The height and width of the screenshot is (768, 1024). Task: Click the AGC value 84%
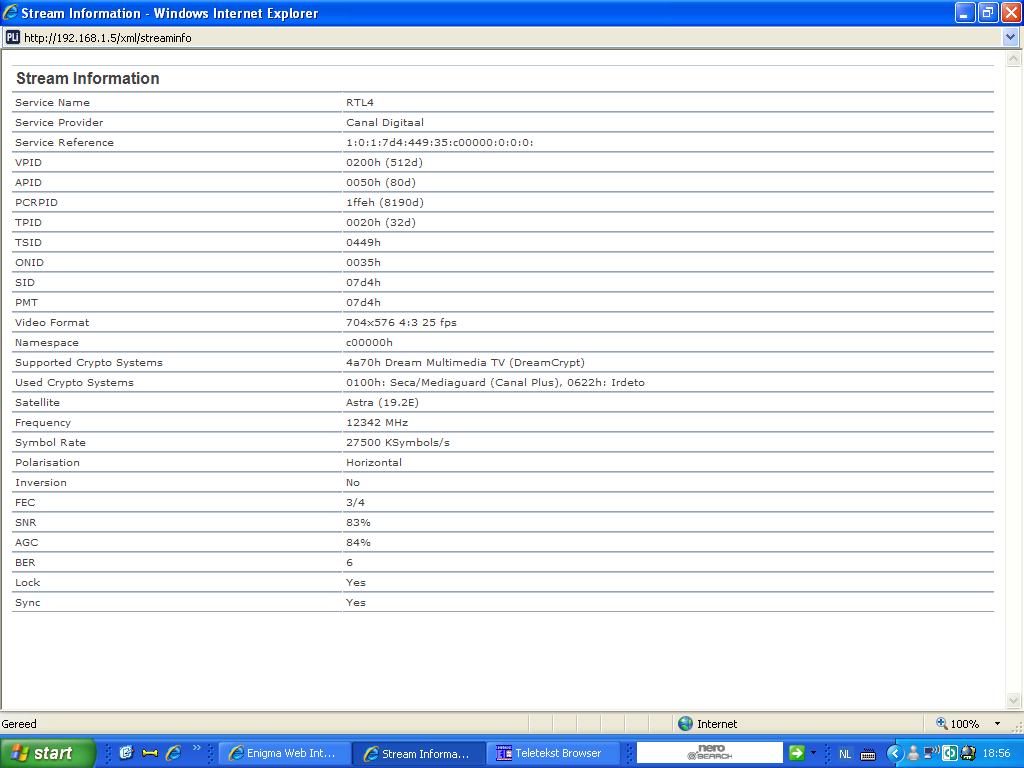tap(358, 543)
